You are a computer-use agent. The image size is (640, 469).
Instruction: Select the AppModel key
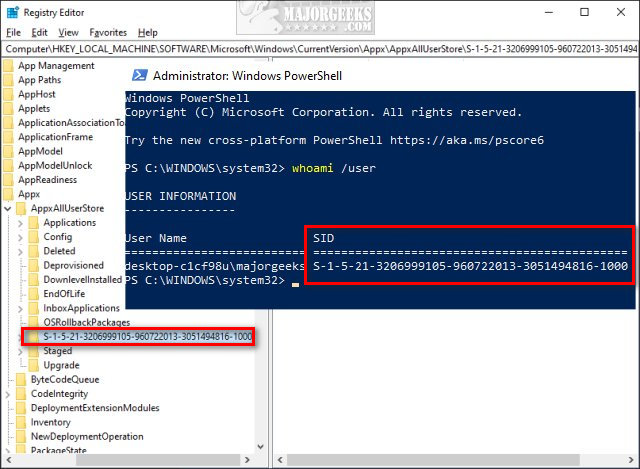pos(40,151)
